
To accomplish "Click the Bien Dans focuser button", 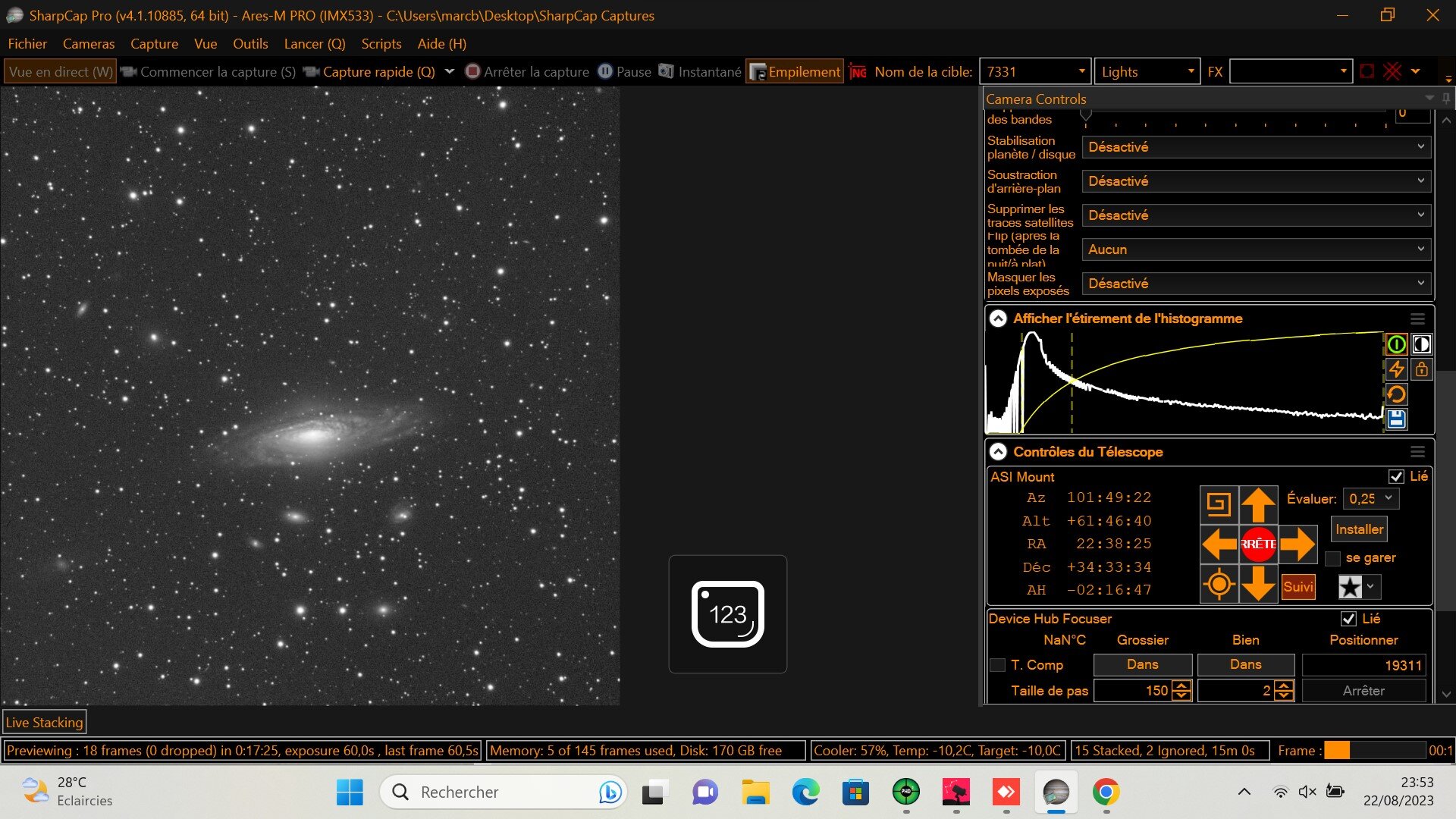I will pyautogui.click(x=1245, y=664).
